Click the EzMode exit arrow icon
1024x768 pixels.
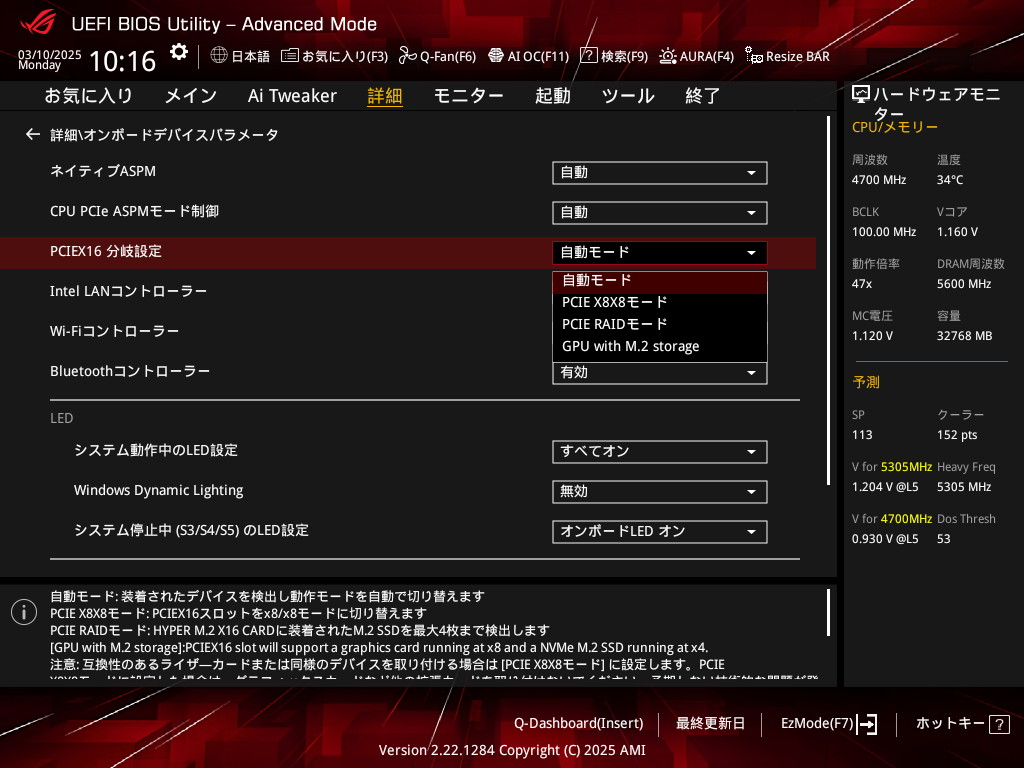pyautogui.click(x=867, y=724)
